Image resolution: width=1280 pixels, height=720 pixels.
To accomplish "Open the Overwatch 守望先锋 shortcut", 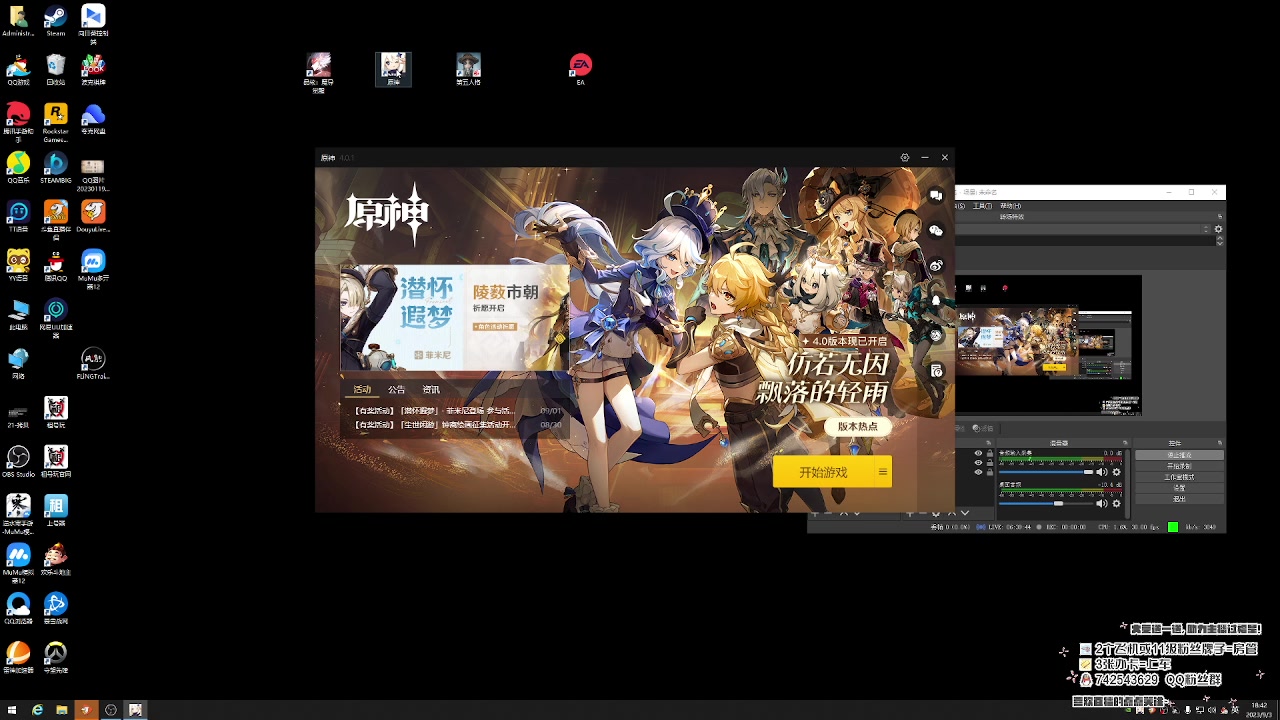I will [x=55, y=656].
